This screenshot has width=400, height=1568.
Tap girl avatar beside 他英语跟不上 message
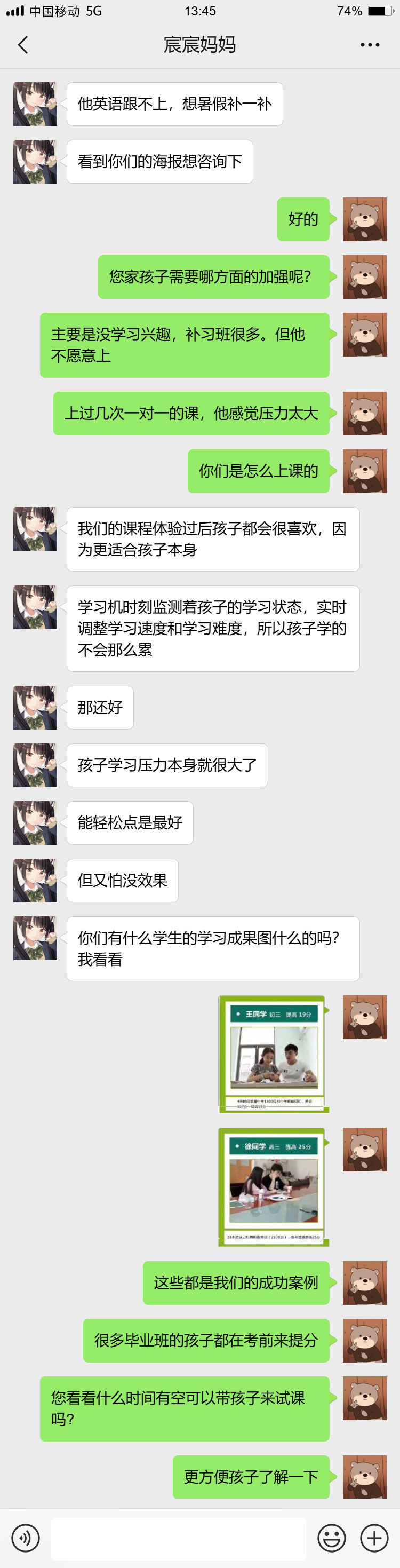[35, 104]
